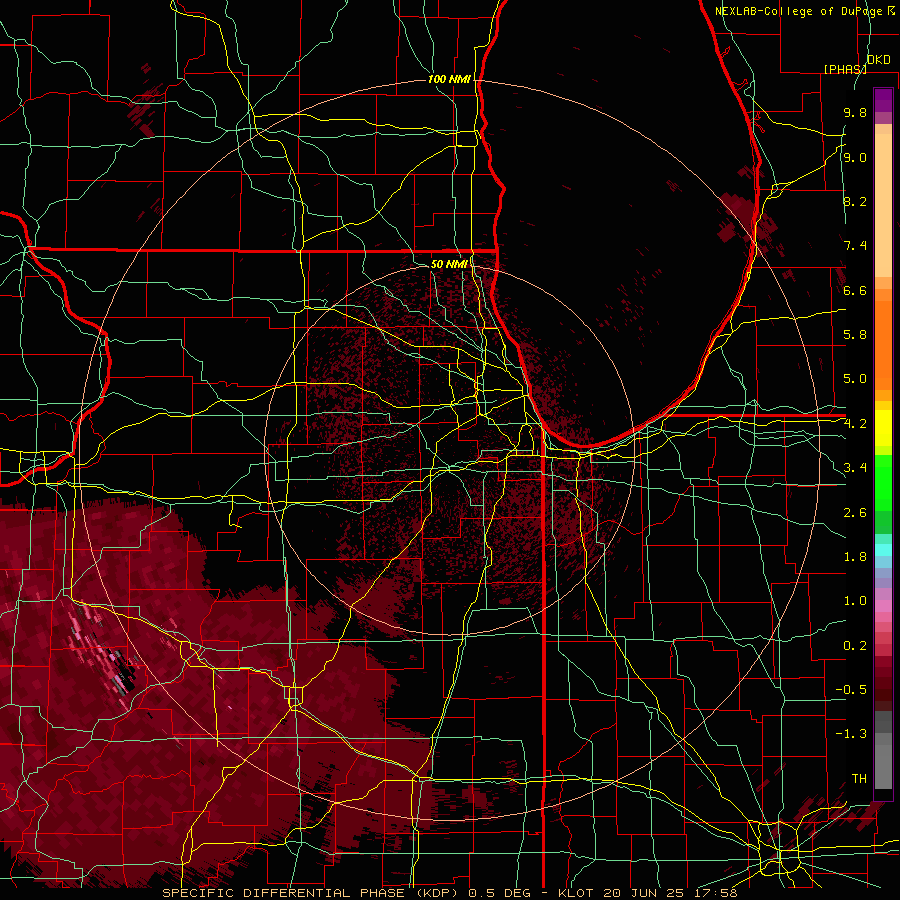Click the cyan segment of the color bar

883,550
